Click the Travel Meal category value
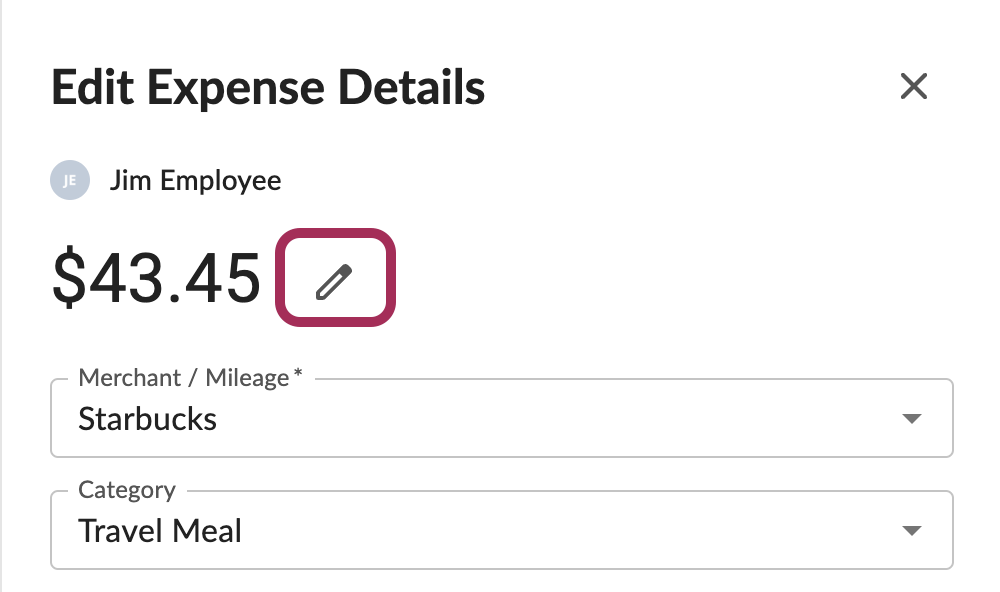Screen dimensions: 1000x592 (160, 531)
